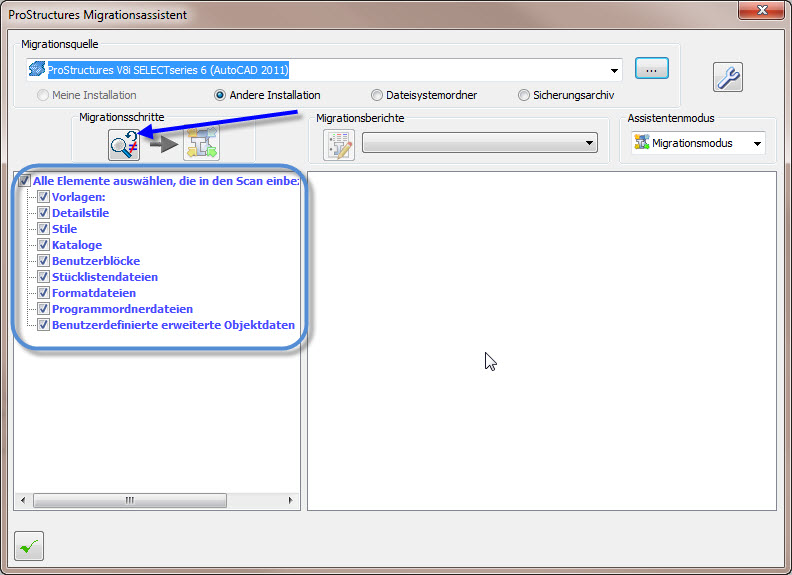Viewport: 792px width, 575px height.
Task: Open the migration report edit icon
Action: coord(338,145)
